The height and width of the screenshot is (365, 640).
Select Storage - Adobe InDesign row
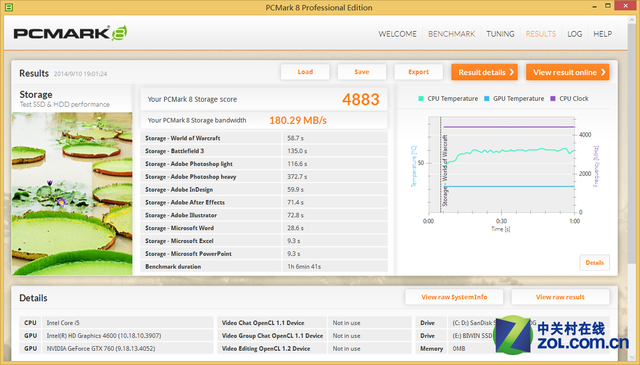coord(264,189)
